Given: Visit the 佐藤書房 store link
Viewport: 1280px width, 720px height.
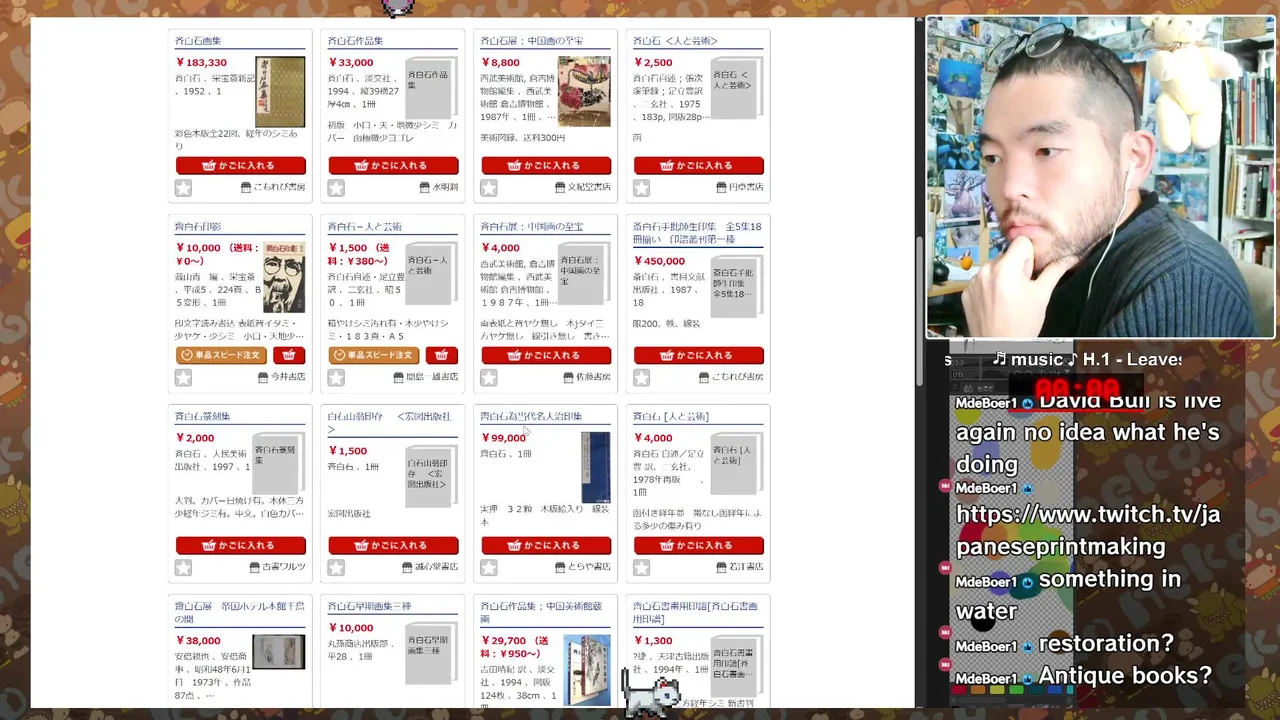Looking at the screenshot, I should point(587,377).
